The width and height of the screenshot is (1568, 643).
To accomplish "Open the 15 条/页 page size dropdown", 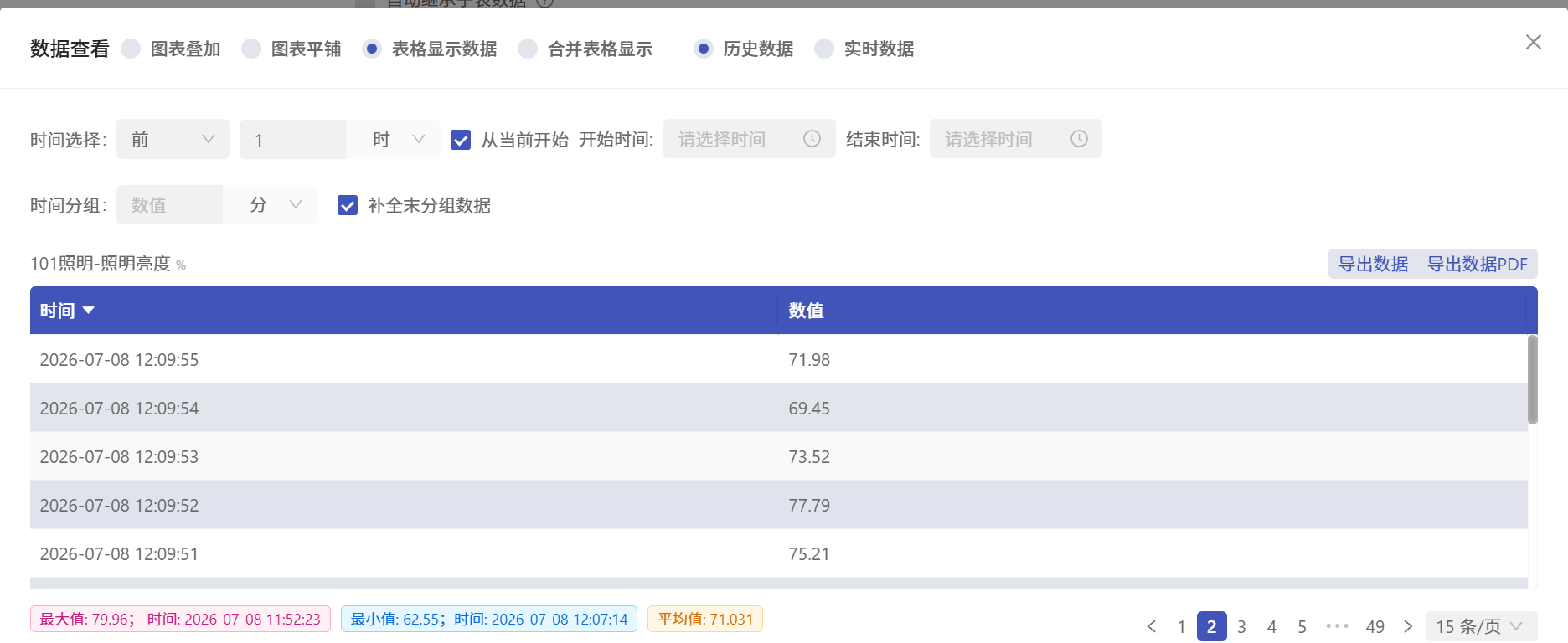I will coord(1481,626).
